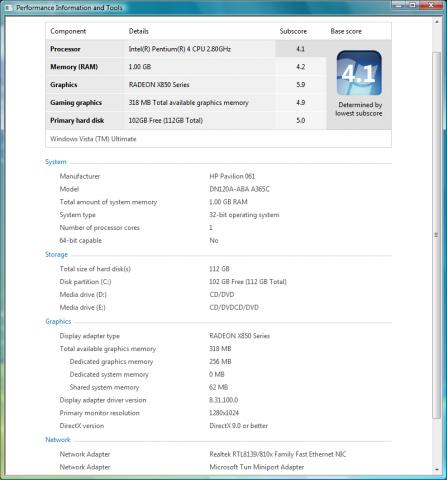Click 'Number of processor cores' label

(x=99, y=228)
